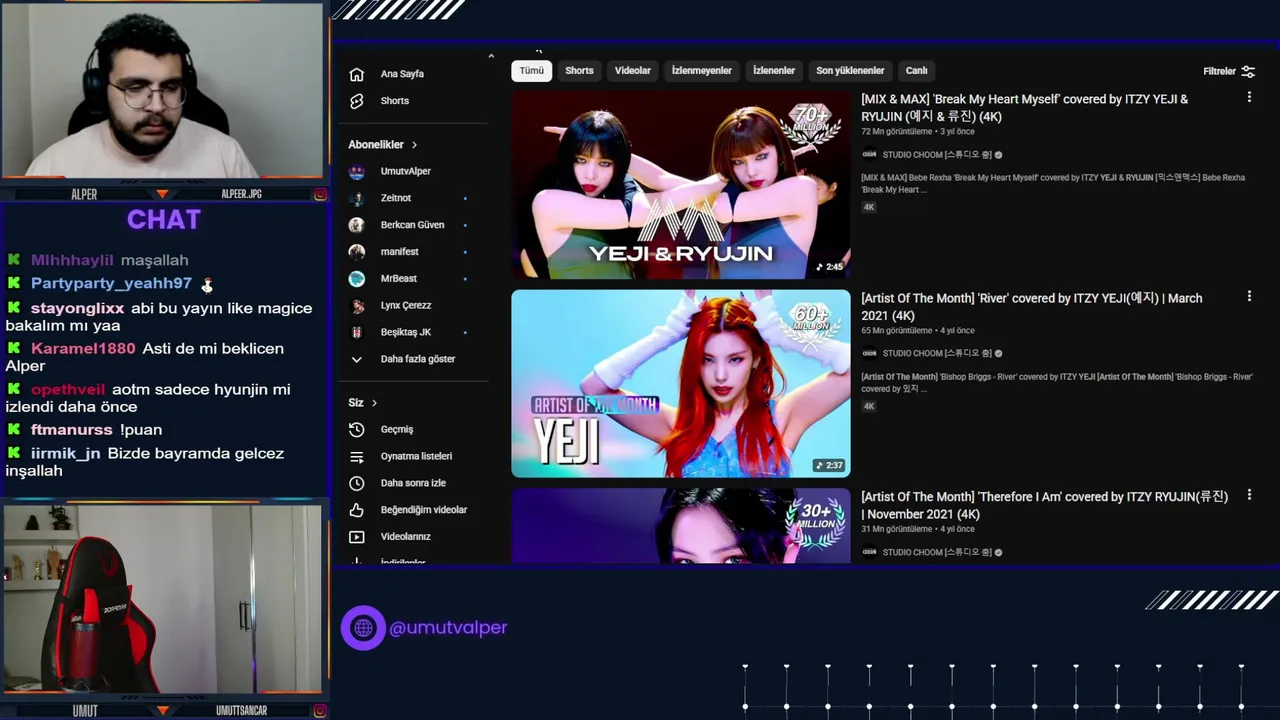Select Videolar filter chip
This screenshot has width=1280, height=720.
(633, 71)
